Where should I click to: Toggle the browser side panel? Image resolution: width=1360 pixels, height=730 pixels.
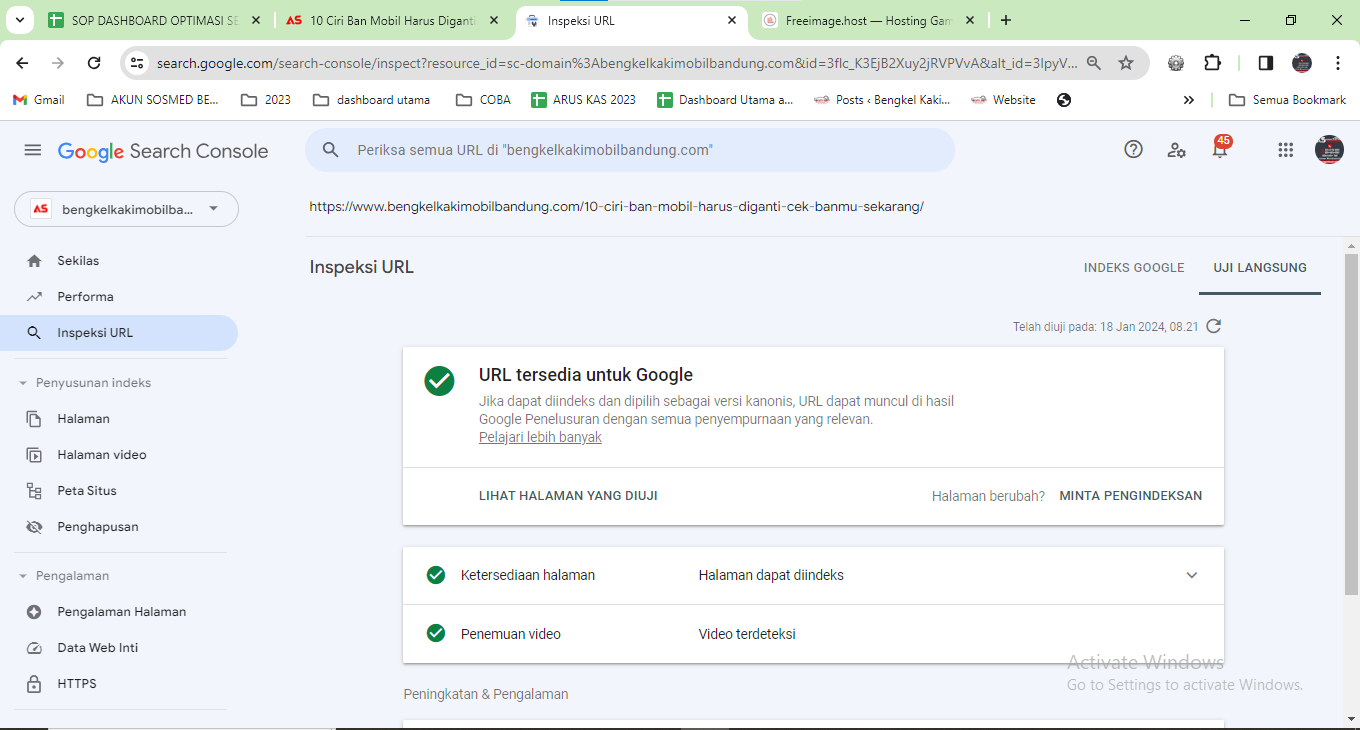(1265, 63)
